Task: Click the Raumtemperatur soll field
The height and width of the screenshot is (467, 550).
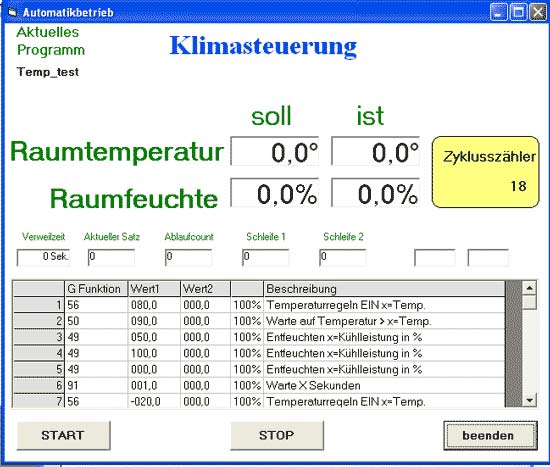Action: pos(275,151)
